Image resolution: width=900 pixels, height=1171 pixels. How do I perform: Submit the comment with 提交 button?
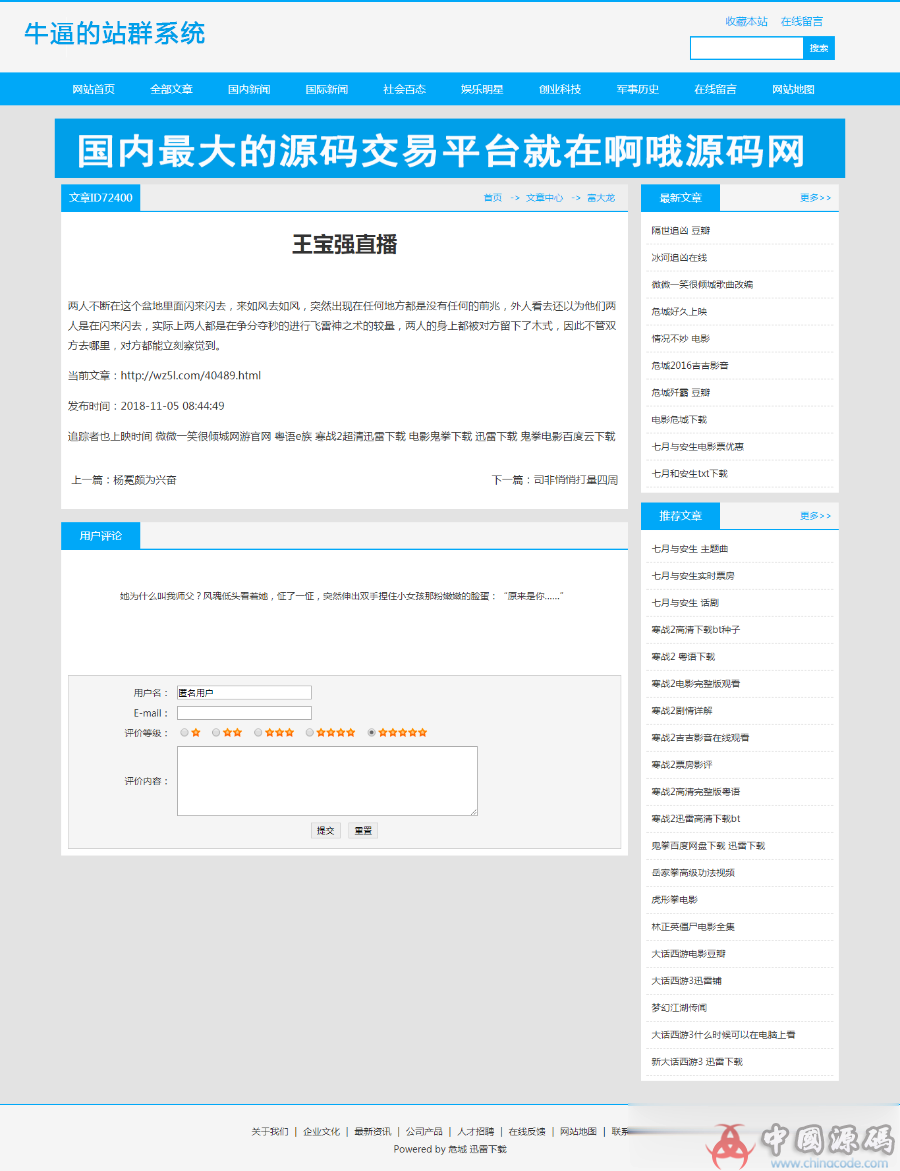click(x=324, y=830)
